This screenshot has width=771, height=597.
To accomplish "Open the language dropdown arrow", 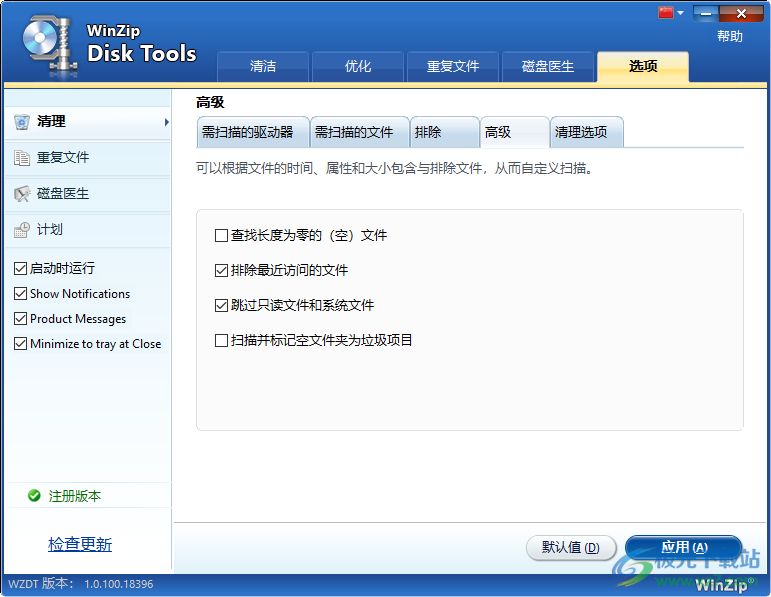I will 681,13.
